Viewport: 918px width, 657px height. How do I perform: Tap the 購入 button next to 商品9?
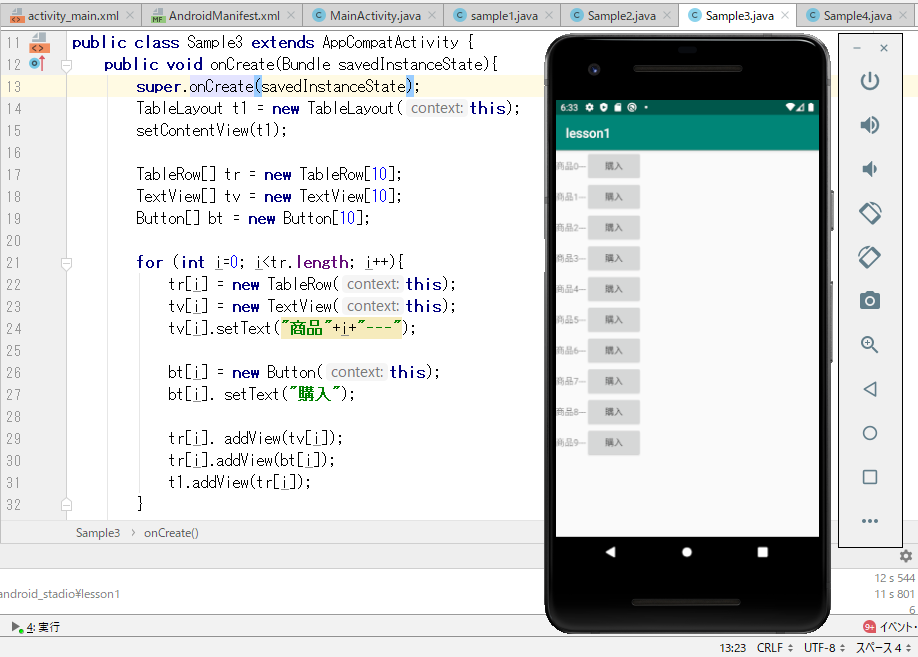click(613, 443)
